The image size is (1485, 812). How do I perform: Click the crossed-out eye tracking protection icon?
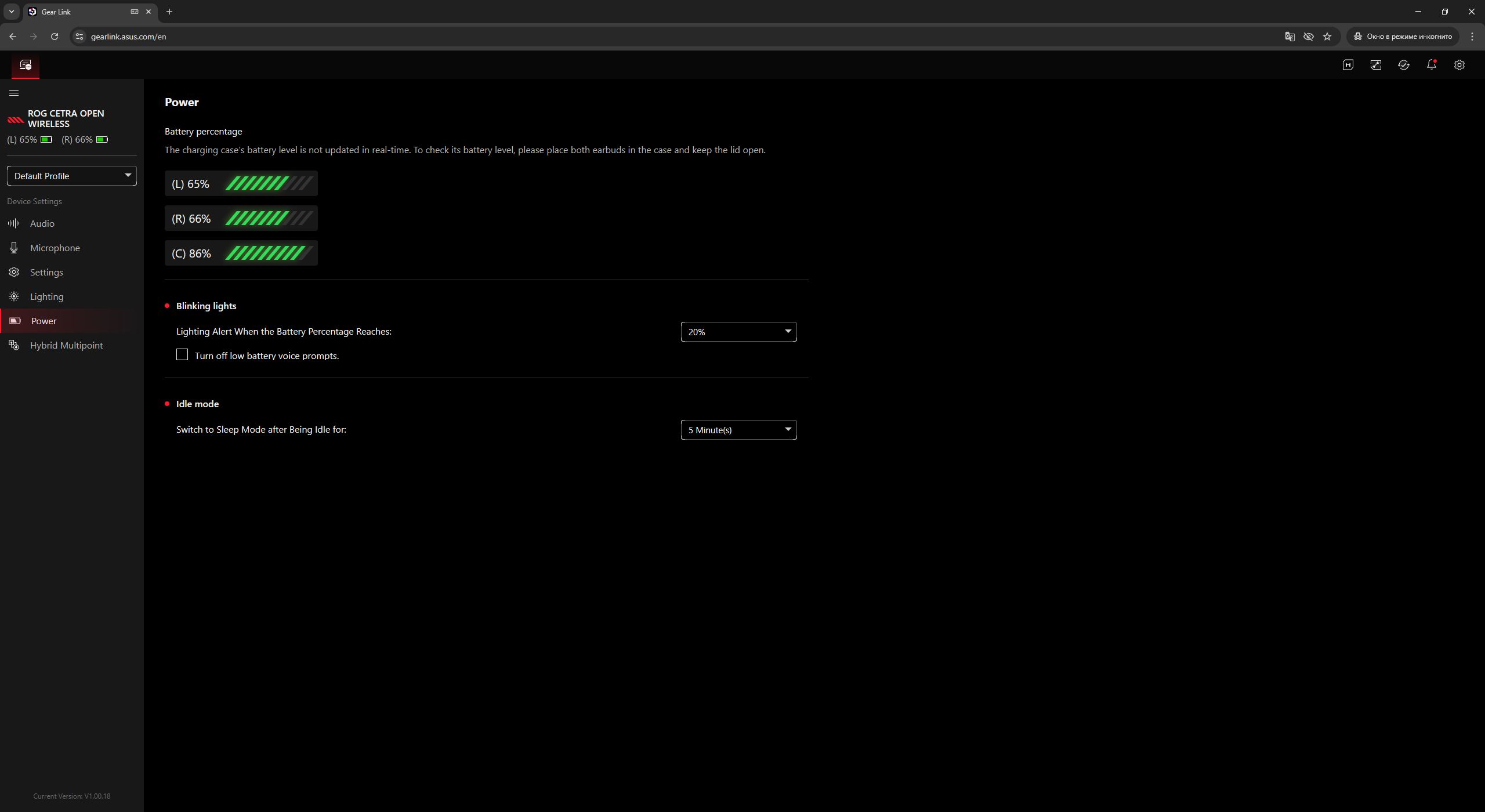1308,37
